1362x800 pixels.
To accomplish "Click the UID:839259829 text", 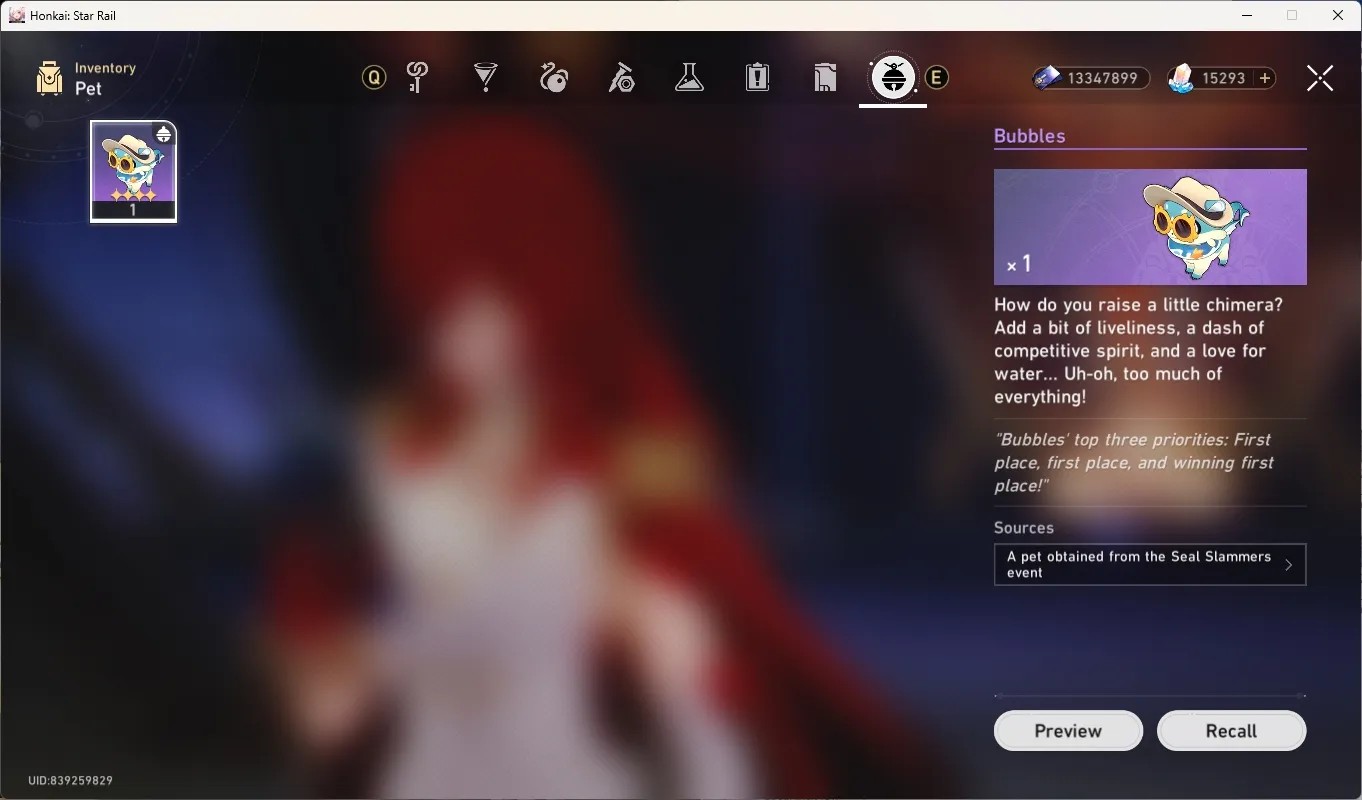I will click(x=70, y=780).
